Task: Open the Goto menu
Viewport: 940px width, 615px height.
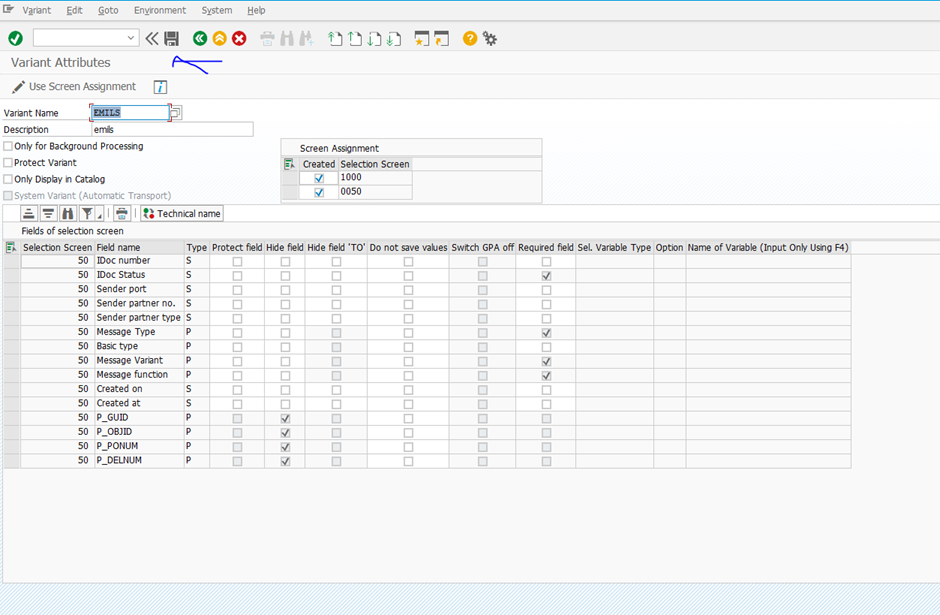Action: click(x=108, y=10)
